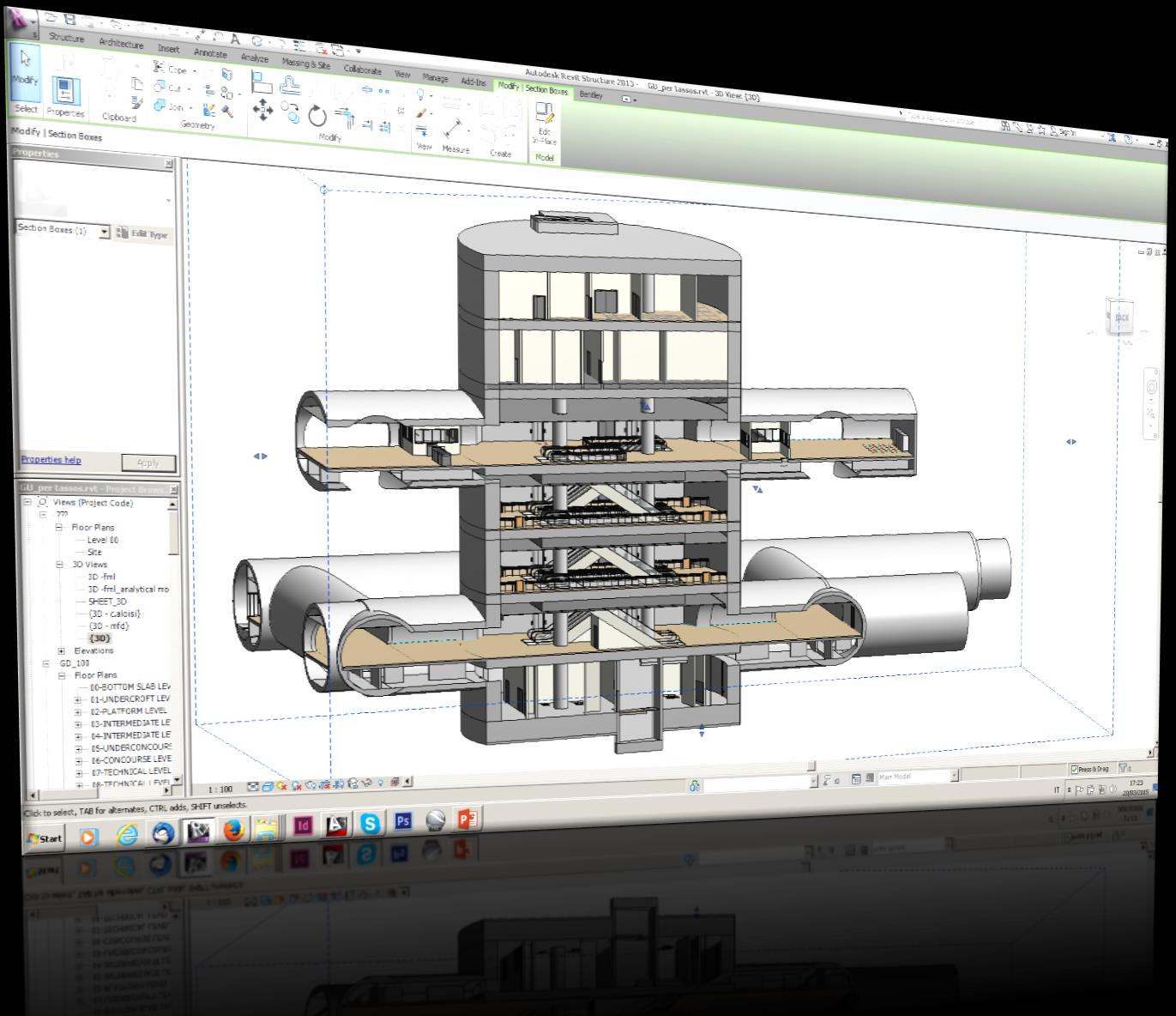Collapse the 3D Views tree node
1176x1016 pixels.
pos(61,565)
